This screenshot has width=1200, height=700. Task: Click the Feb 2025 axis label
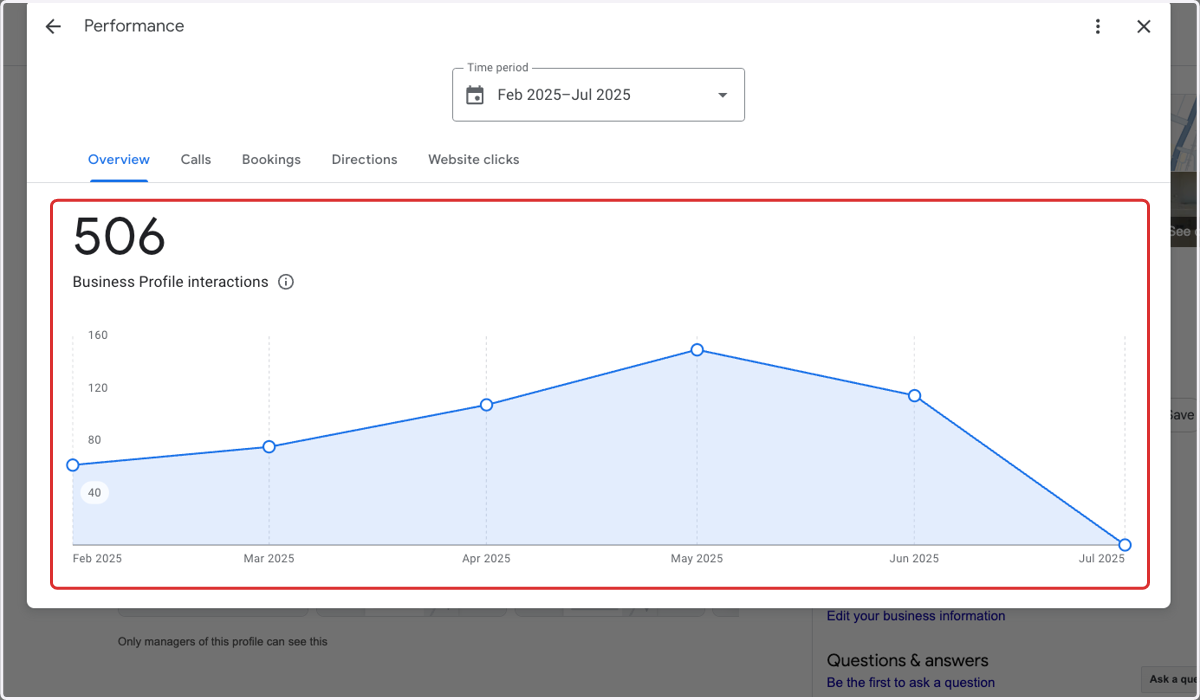(x=97, y=559)
